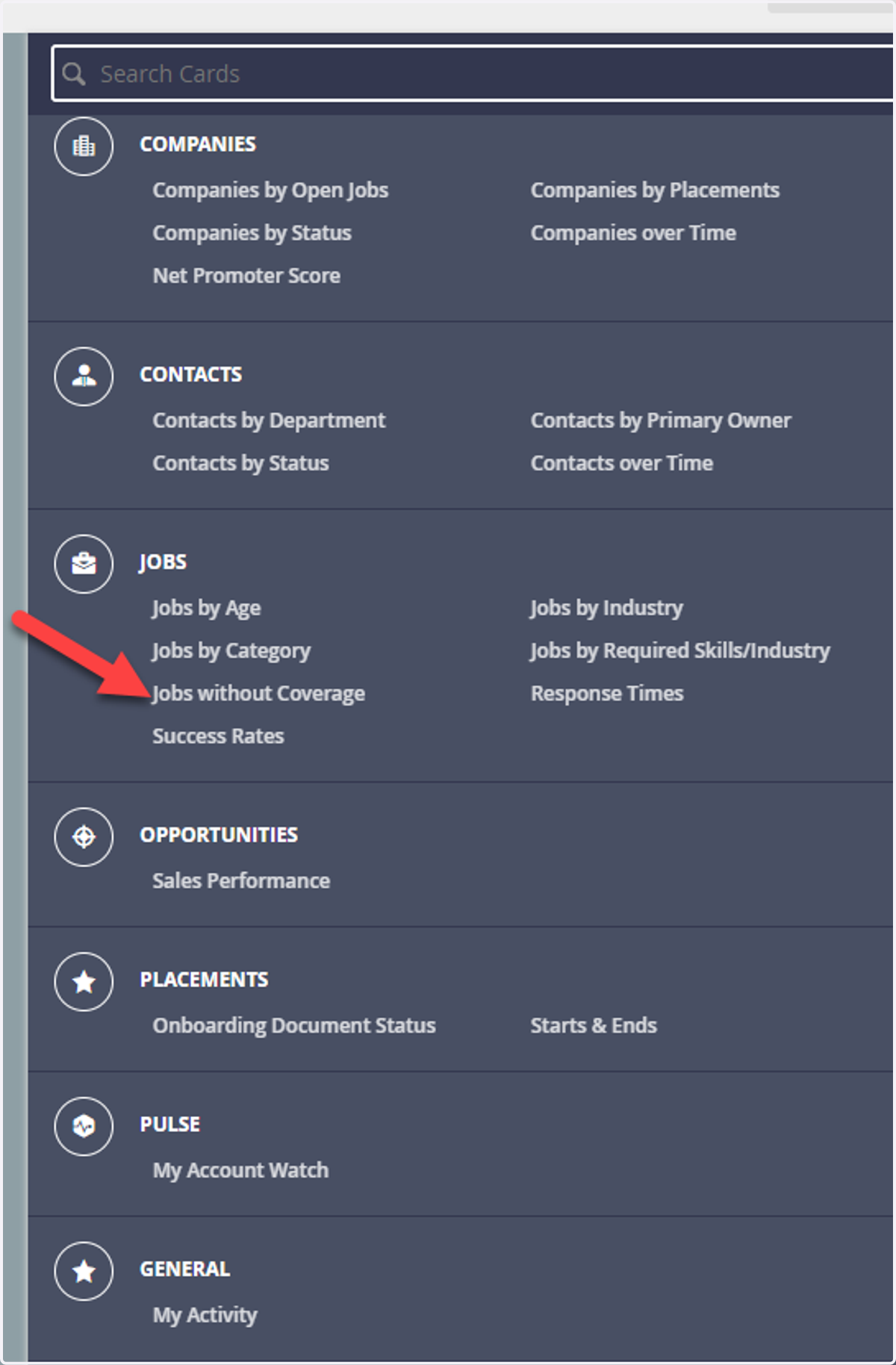Screen dimensions: 896x1365
Task: Select the JOBS category heading
Action: tap(163, 562)
